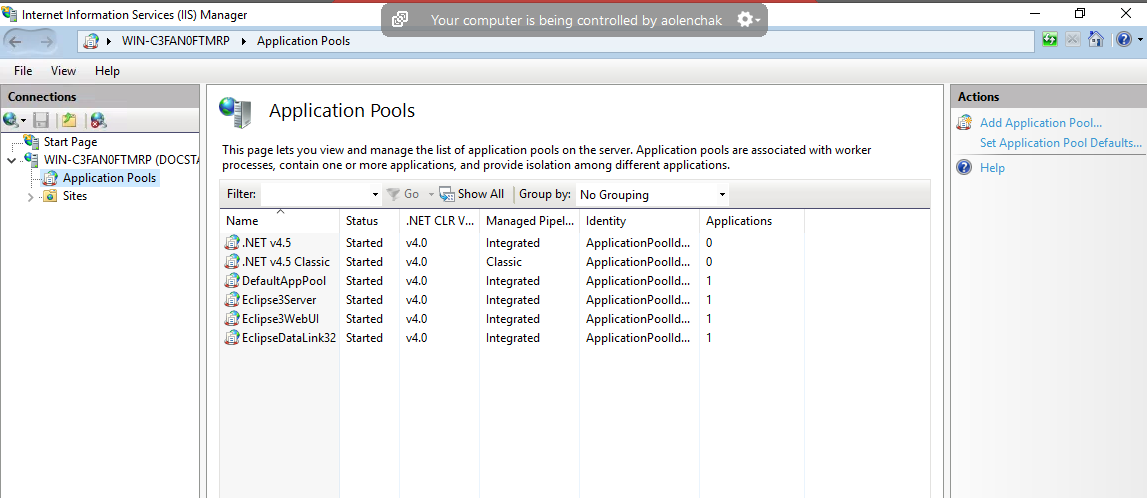Click the Eclipse3Server pool icon
The image size is (1147, 498).
click(x=232, y=299)
